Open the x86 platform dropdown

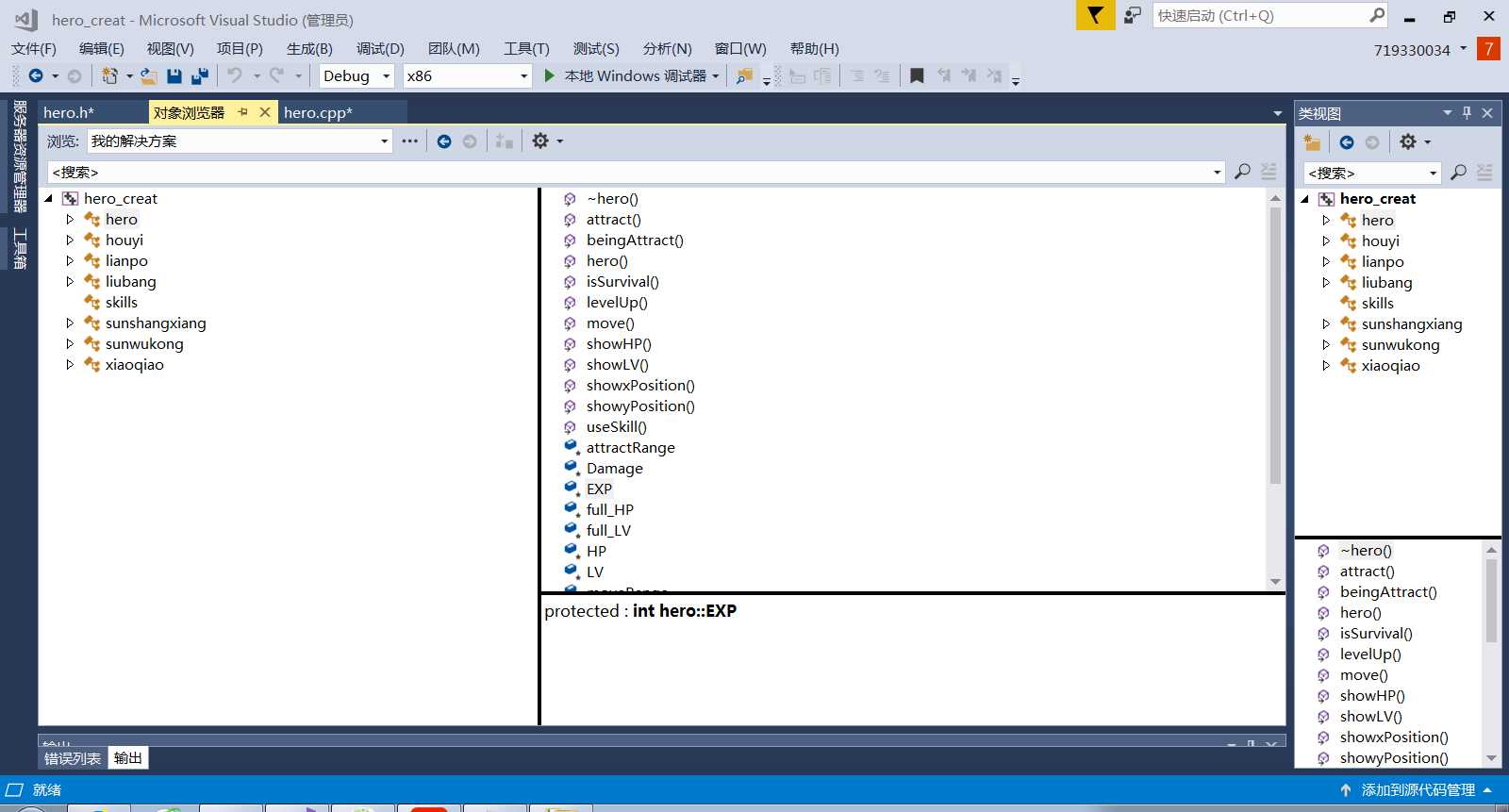tap(468, 75)
